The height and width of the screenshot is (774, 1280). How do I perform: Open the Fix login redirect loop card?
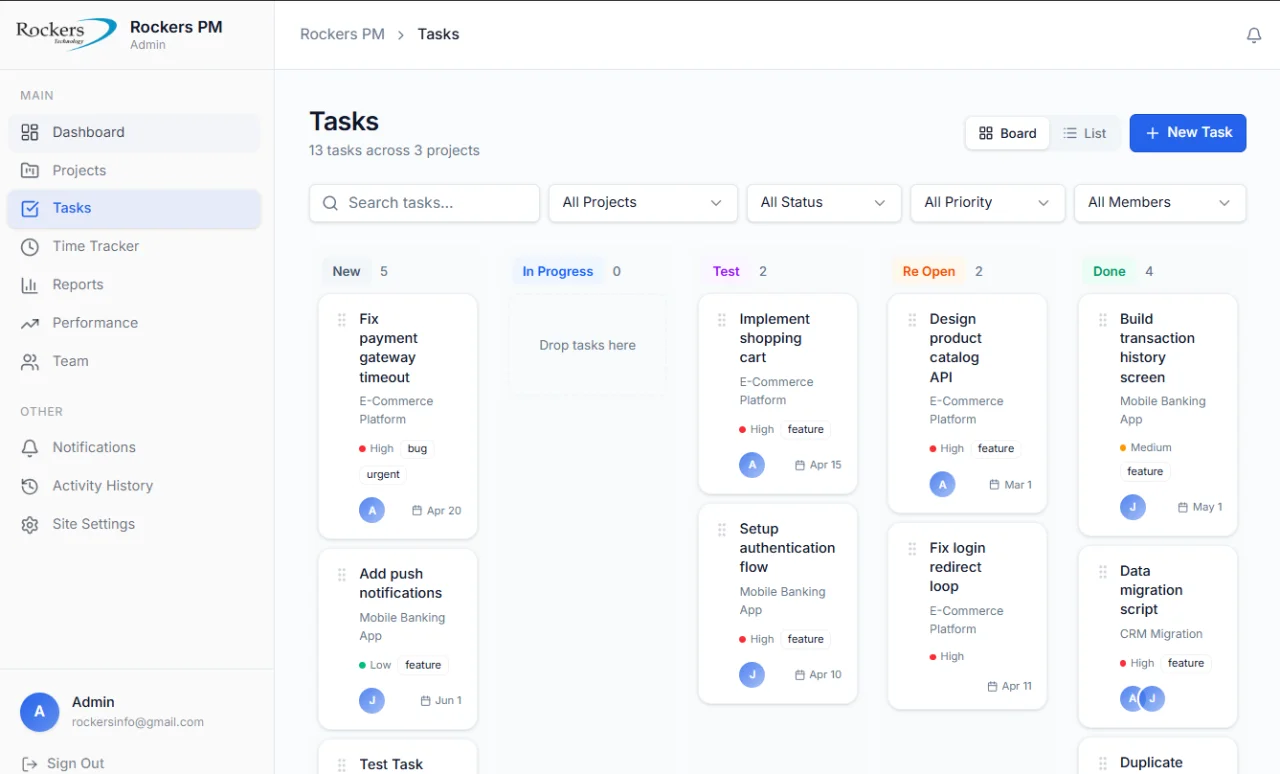[967, 616]
